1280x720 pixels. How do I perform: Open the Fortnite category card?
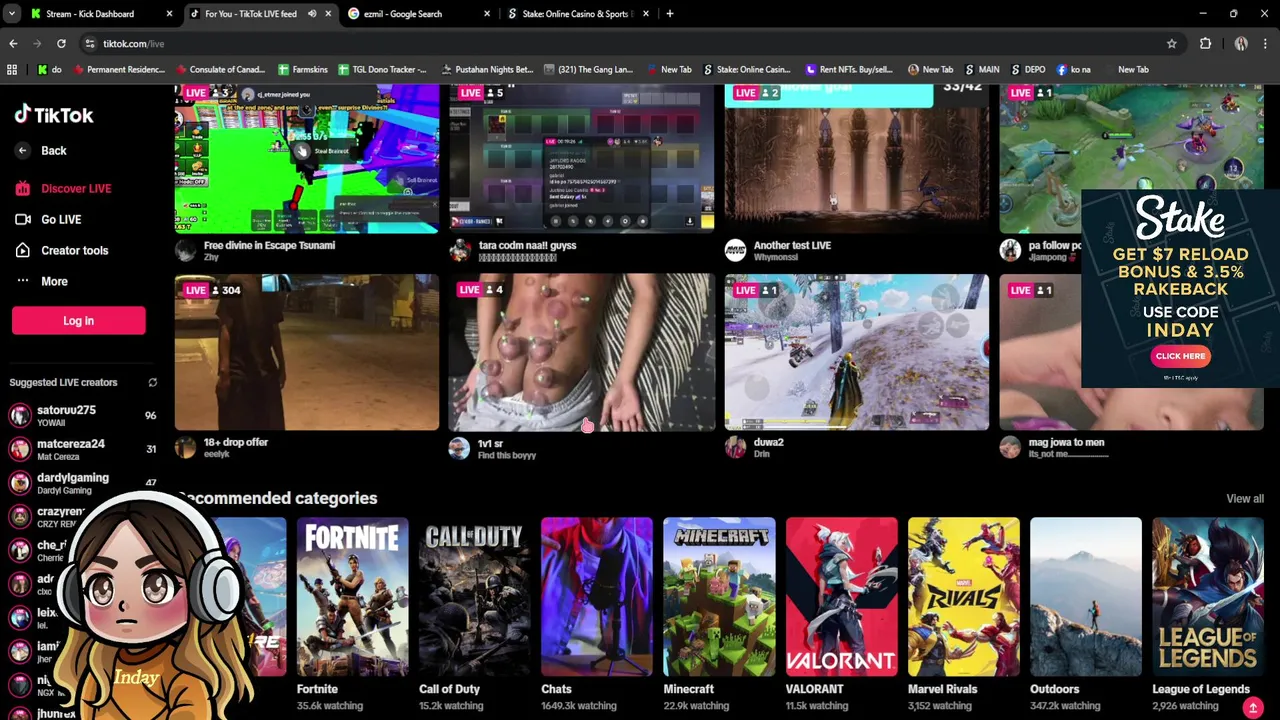click(x=352, y=597)
